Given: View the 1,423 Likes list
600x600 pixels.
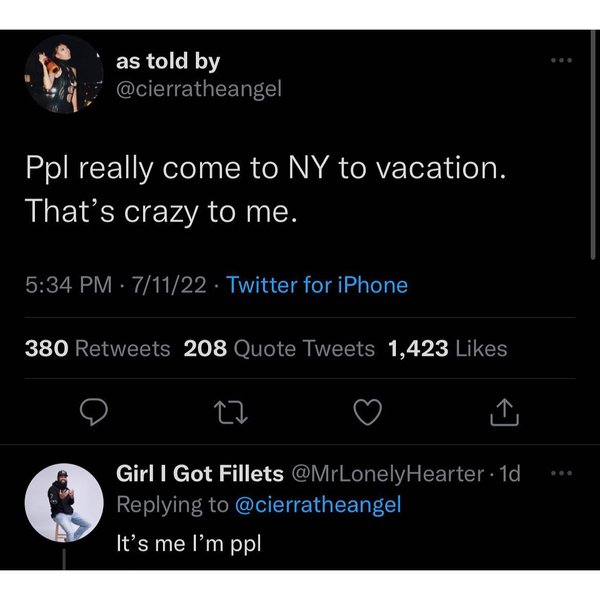Looking at the screenshot, I should tap(447, 349).
